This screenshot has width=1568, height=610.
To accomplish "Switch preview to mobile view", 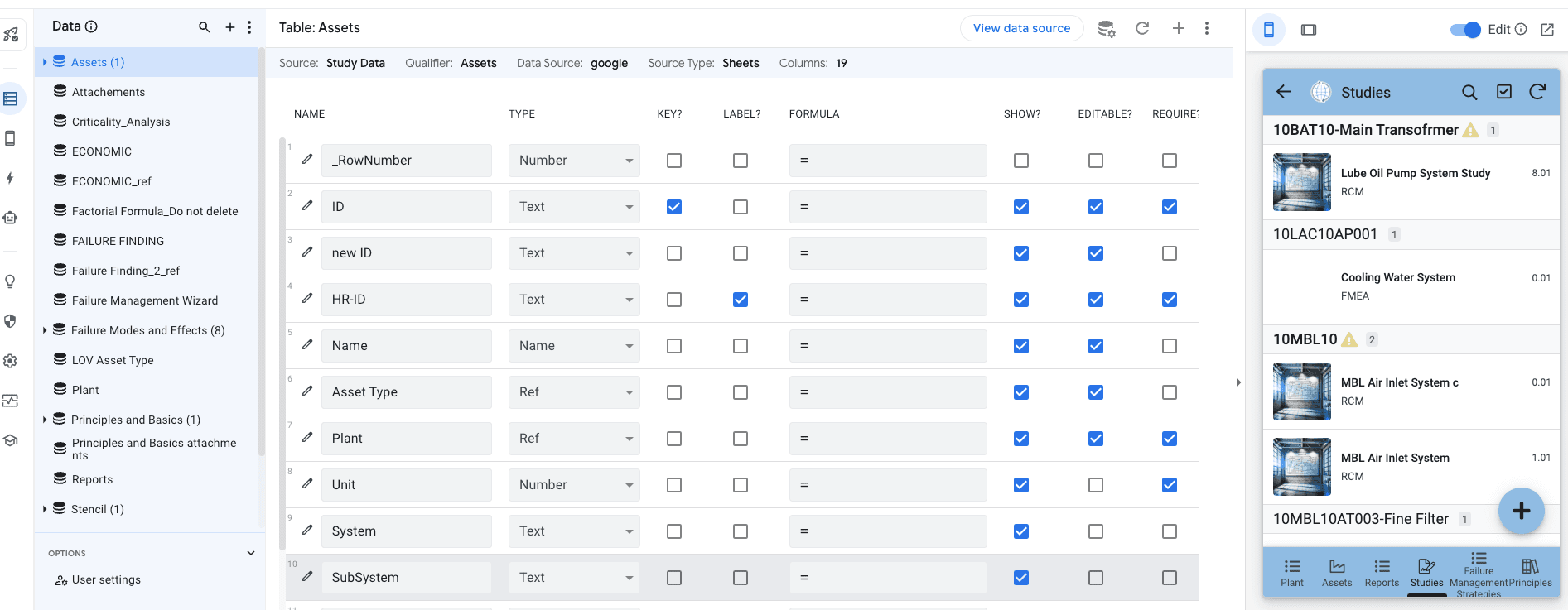I will (x=1268, y=30).
